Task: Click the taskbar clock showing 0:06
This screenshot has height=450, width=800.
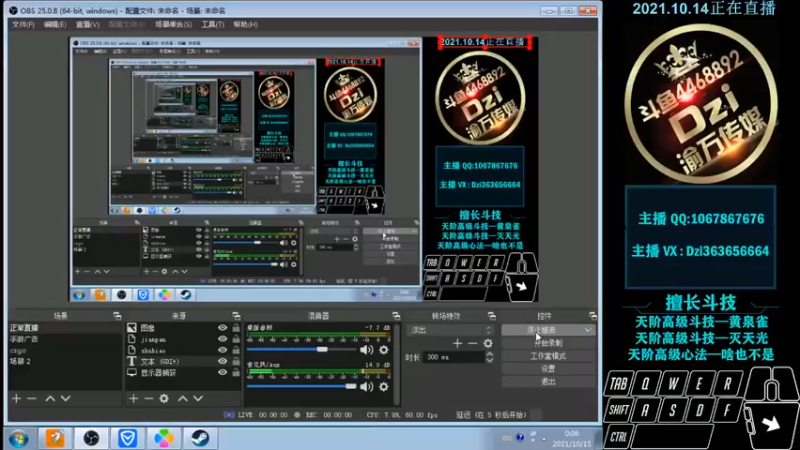Action: [x=571, y=439]
